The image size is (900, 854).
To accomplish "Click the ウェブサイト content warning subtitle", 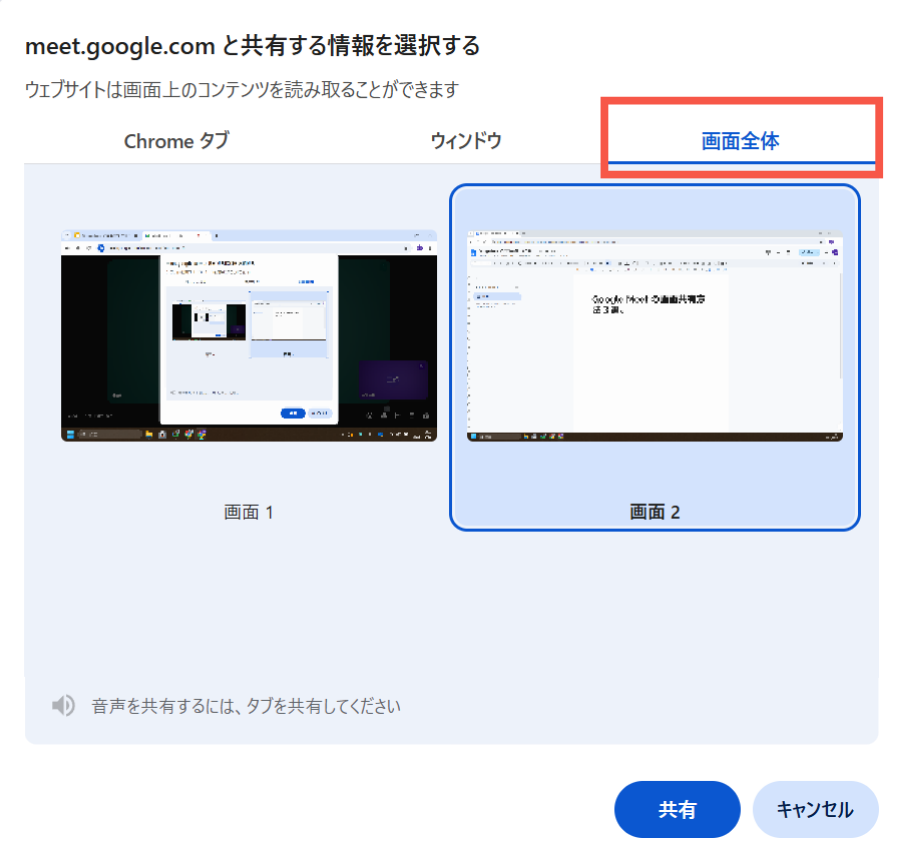I will click(241, 90).
